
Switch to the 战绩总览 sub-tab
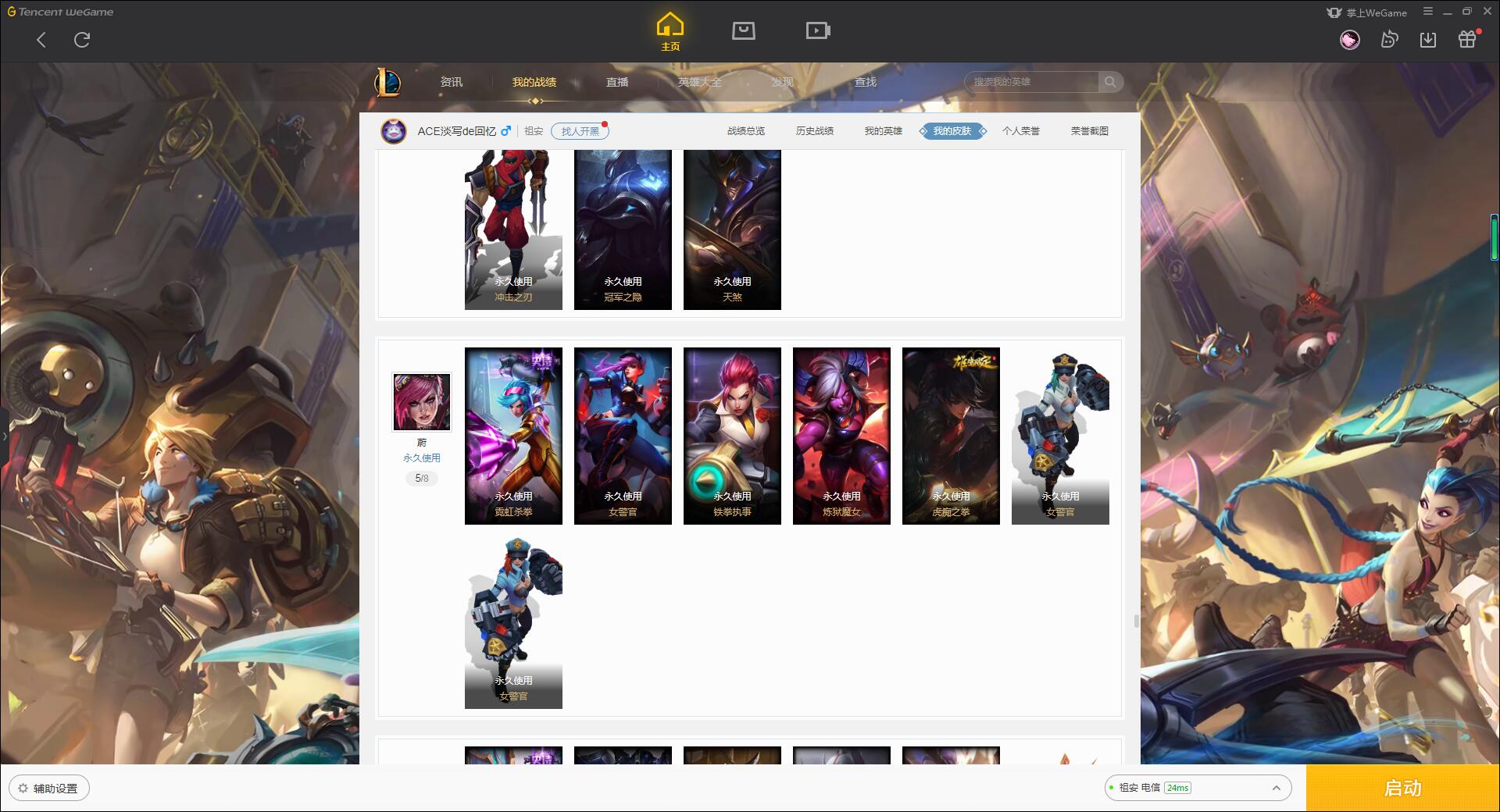(x=746, y=131)
